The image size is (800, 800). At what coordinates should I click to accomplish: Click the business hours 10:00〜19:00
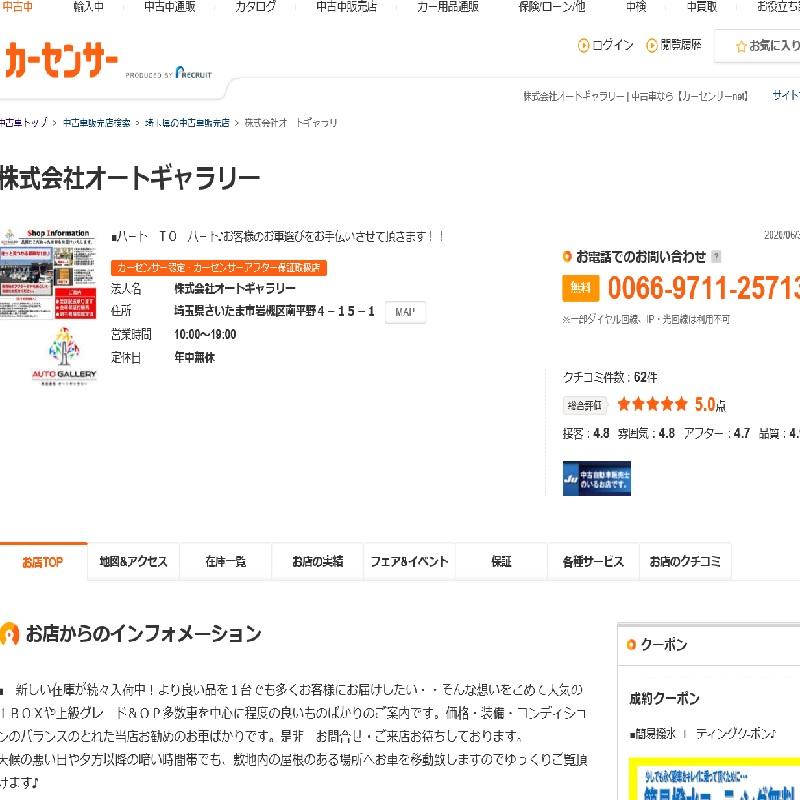205,335
